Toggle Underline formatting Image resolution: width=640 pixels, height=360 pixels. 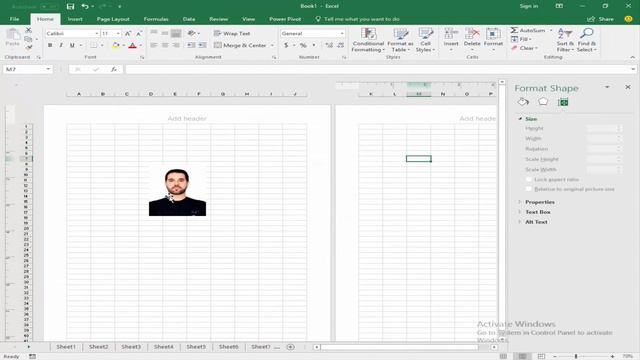point(72,45)
